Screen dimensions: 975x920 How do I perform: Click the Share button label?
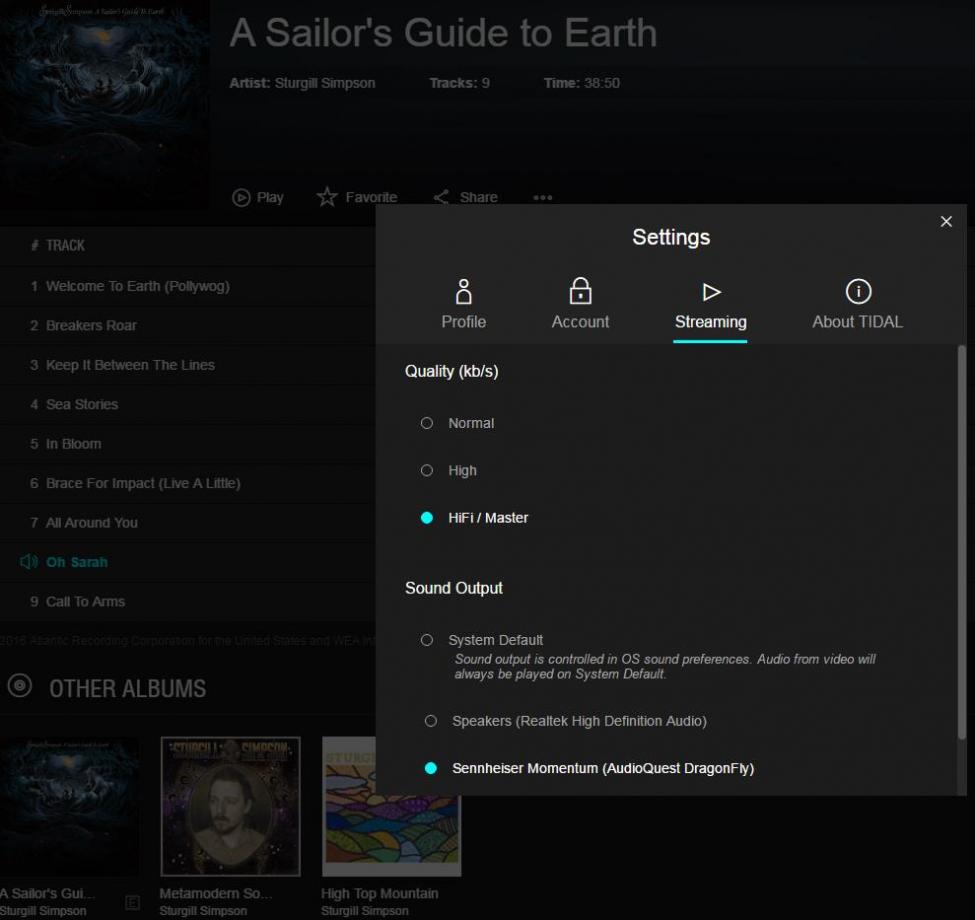coord(478,197)
